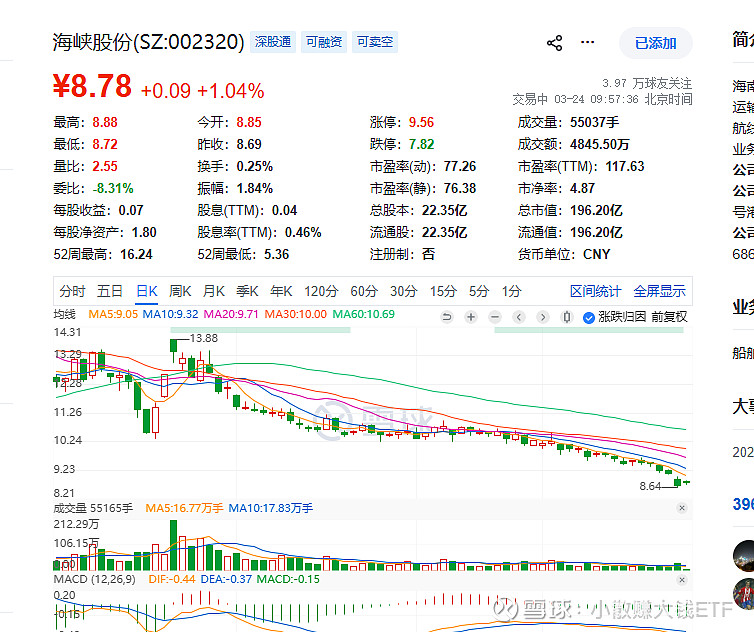
Task: Click the 8.64 low price marker
Action: (650, 486)
